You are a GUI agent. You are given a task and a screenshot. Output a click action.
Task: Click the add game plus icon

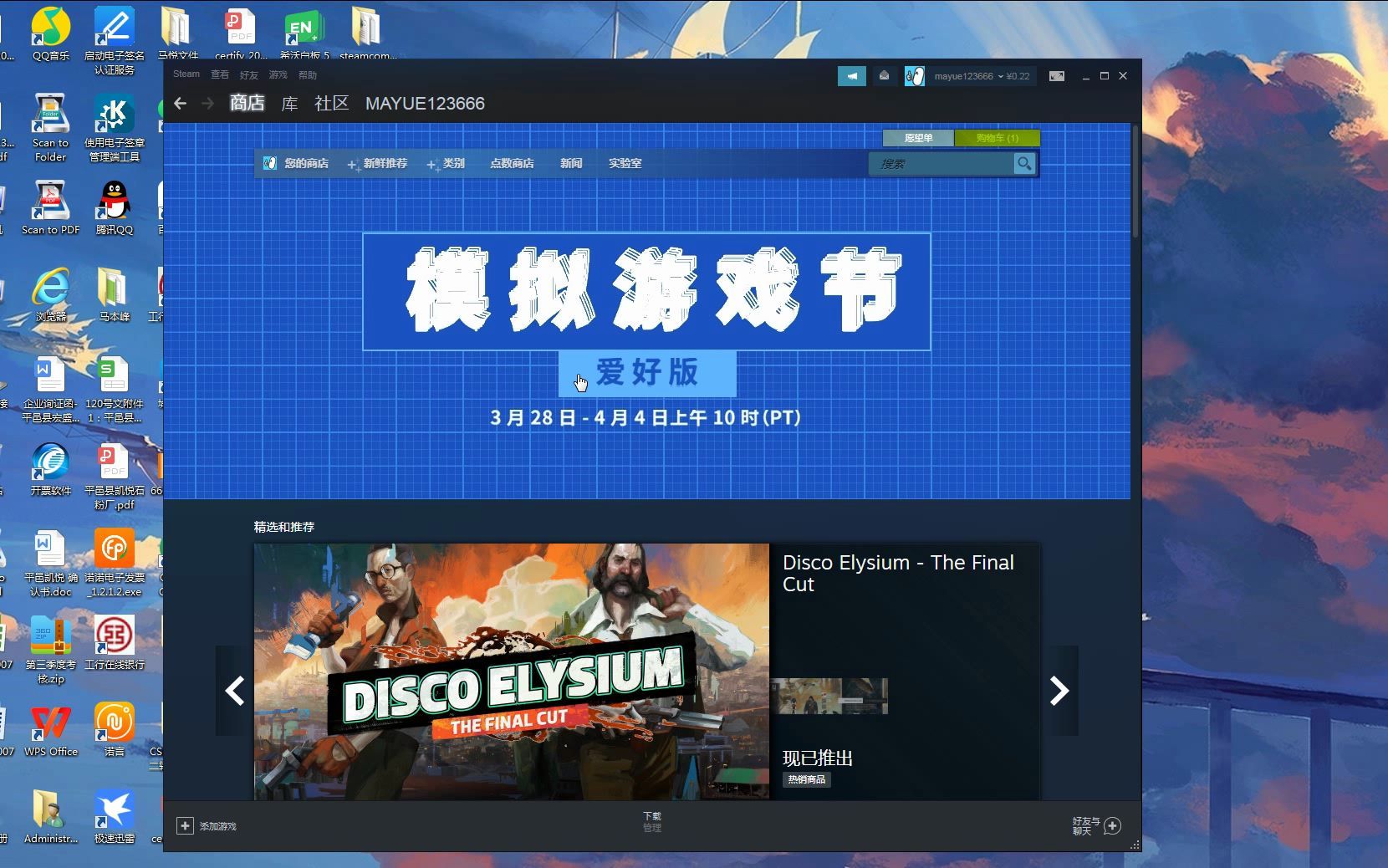click(x=185, y=825)
